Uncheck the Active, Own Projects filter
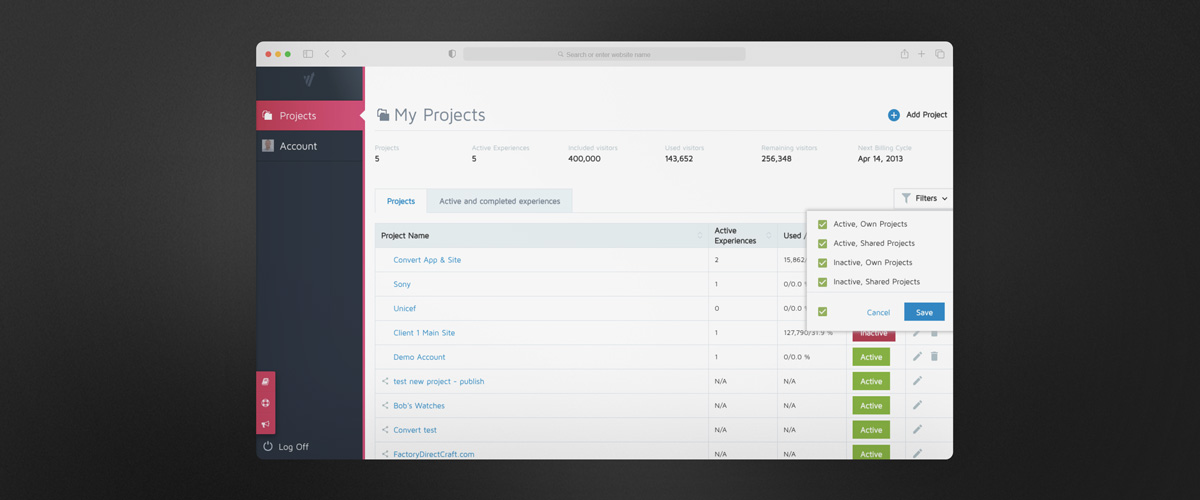Screen dimensions: 1200x500 823,224
